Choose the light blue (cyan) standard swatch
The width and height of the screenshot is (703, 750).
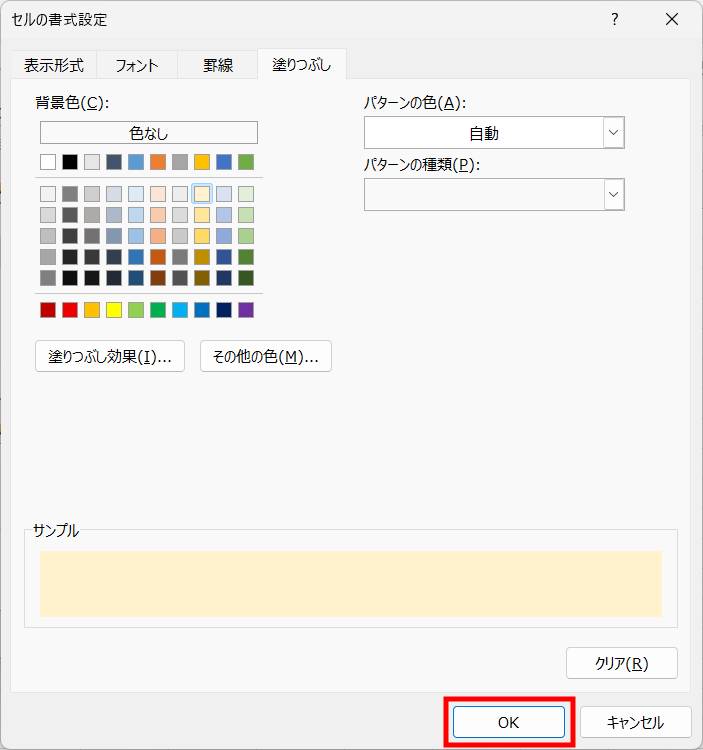(x=180, y=310)
